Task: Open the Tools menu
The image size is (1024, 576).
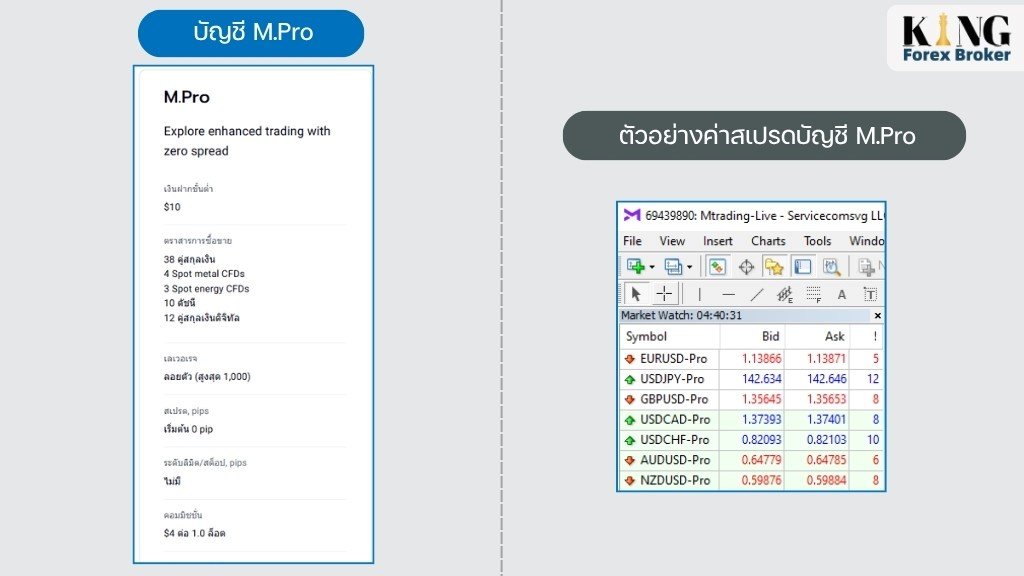Action: click(x=817, y=241)
